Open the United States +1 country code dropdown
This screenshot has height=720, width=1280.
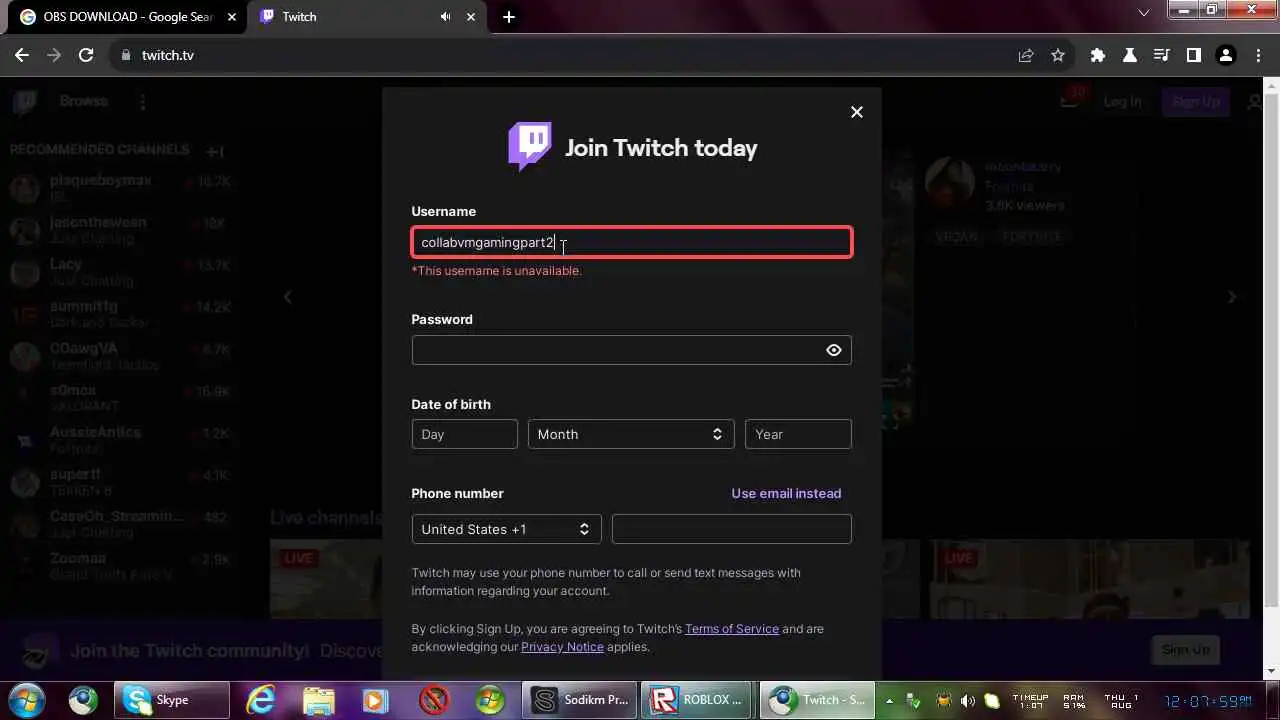pos(506,529)
